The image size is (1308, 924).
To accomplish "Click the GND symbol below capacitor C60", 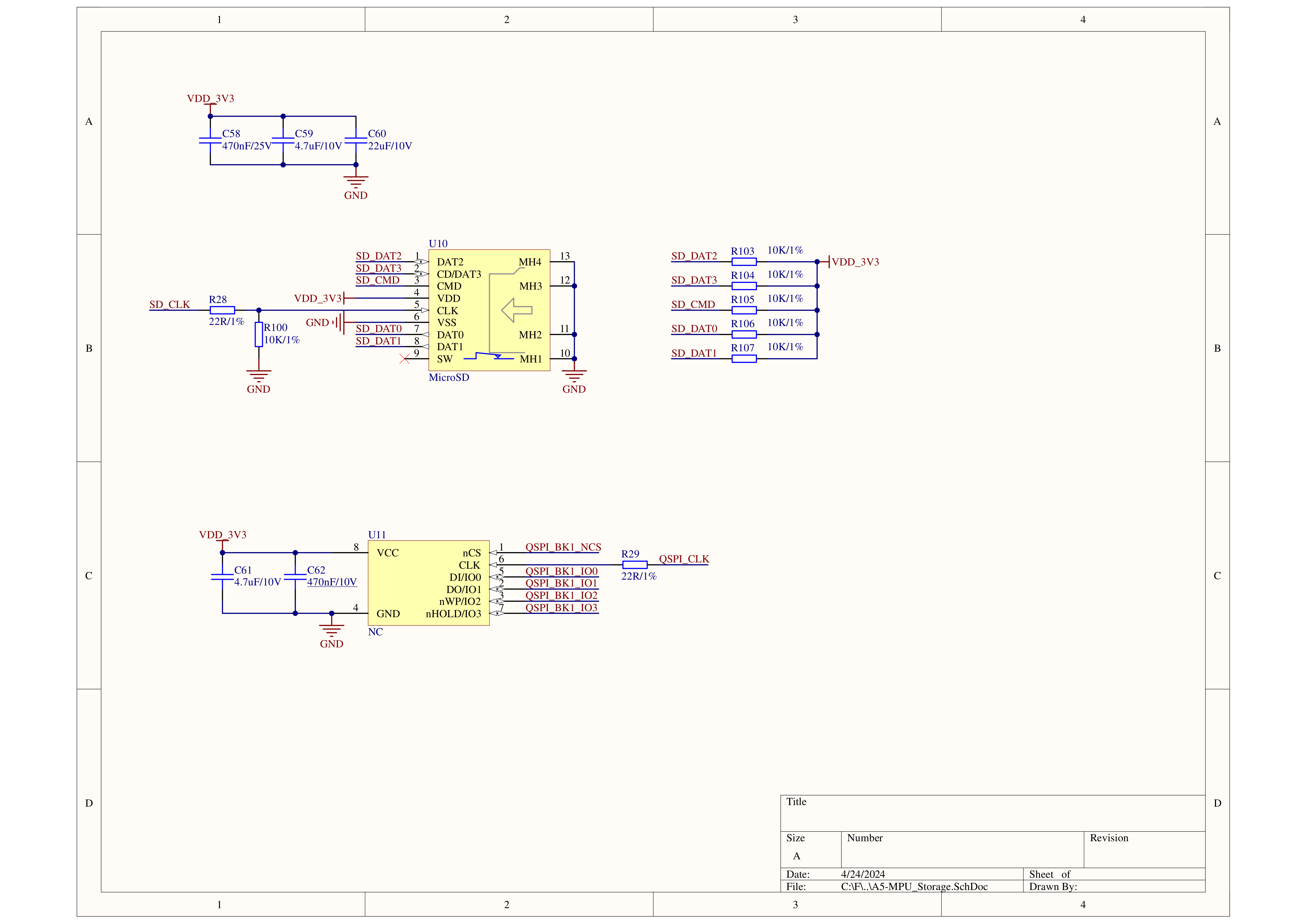I will (356, 182).
